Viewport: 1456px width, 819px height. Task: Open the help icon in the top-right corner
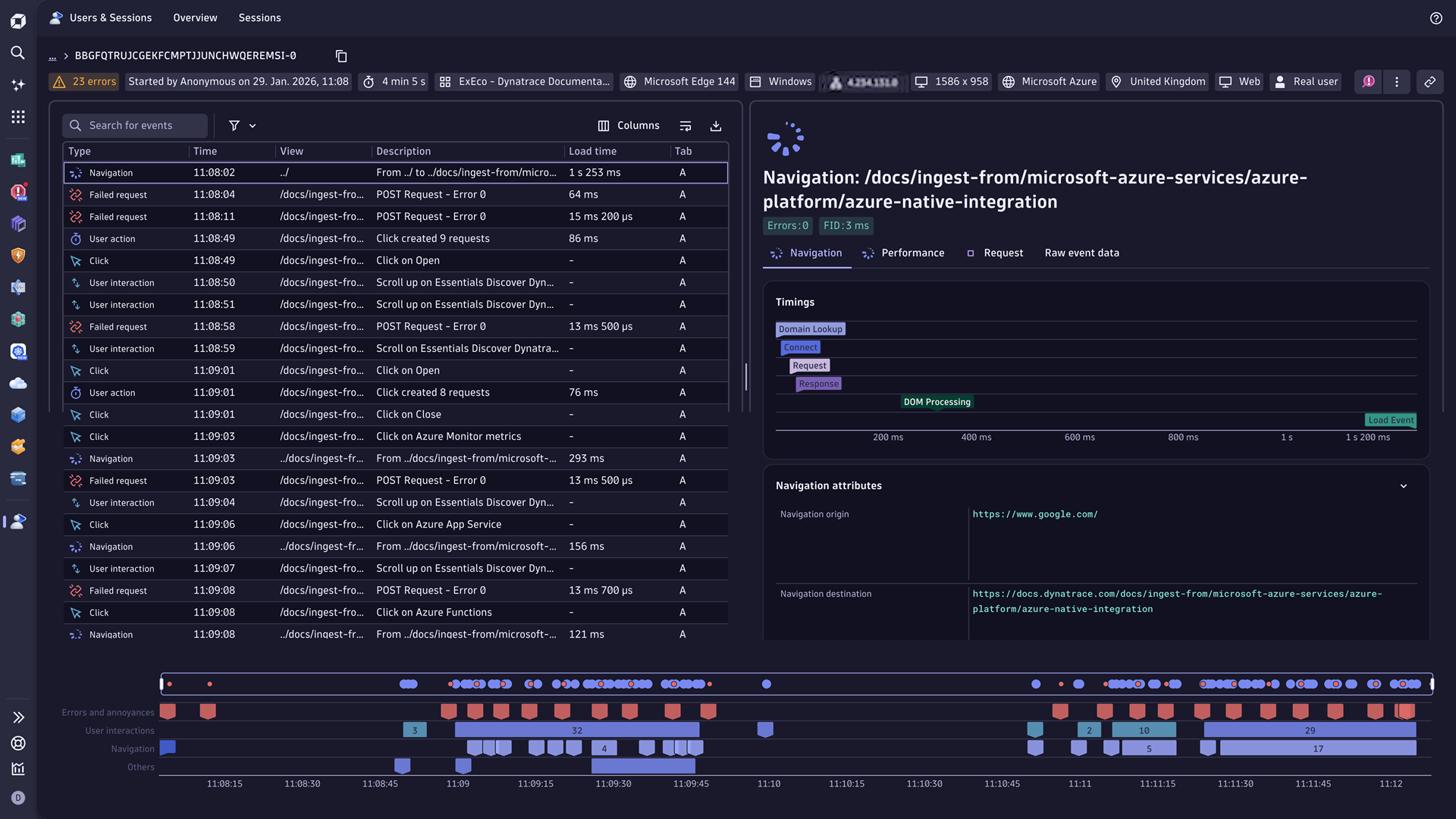tap(1436, 18)
